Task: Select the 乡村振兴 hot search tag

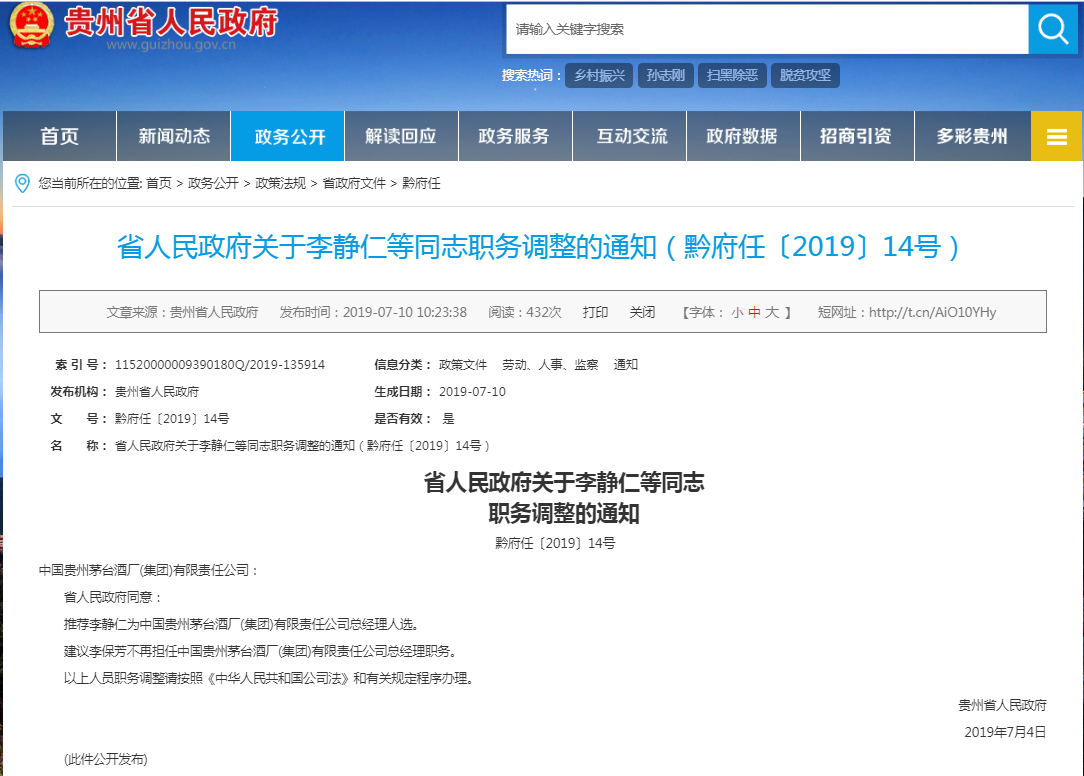Action: pos(598,76)
